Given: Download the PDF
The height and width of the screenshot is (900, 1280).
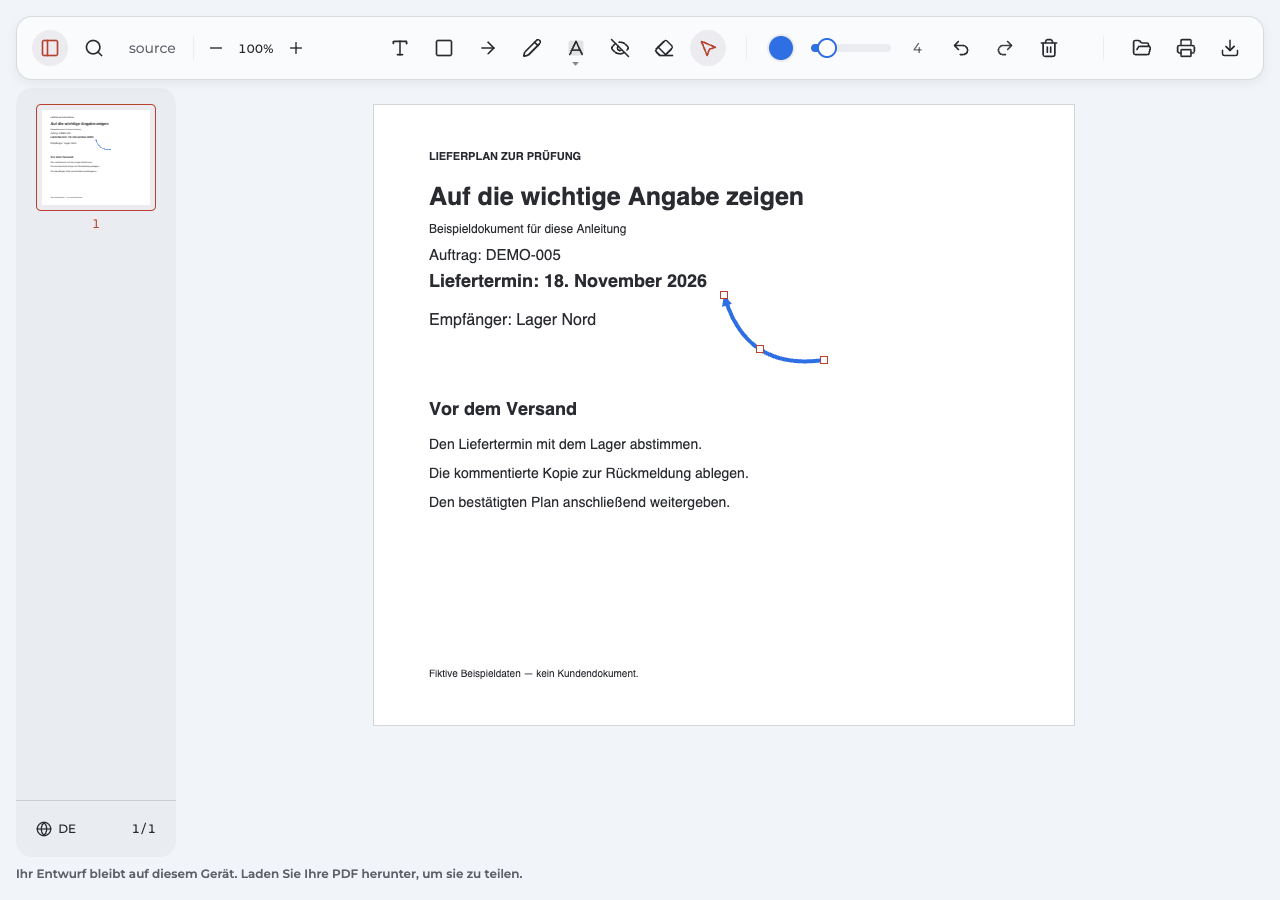Looking at the screenshot, I should (x=1230, y=48).
